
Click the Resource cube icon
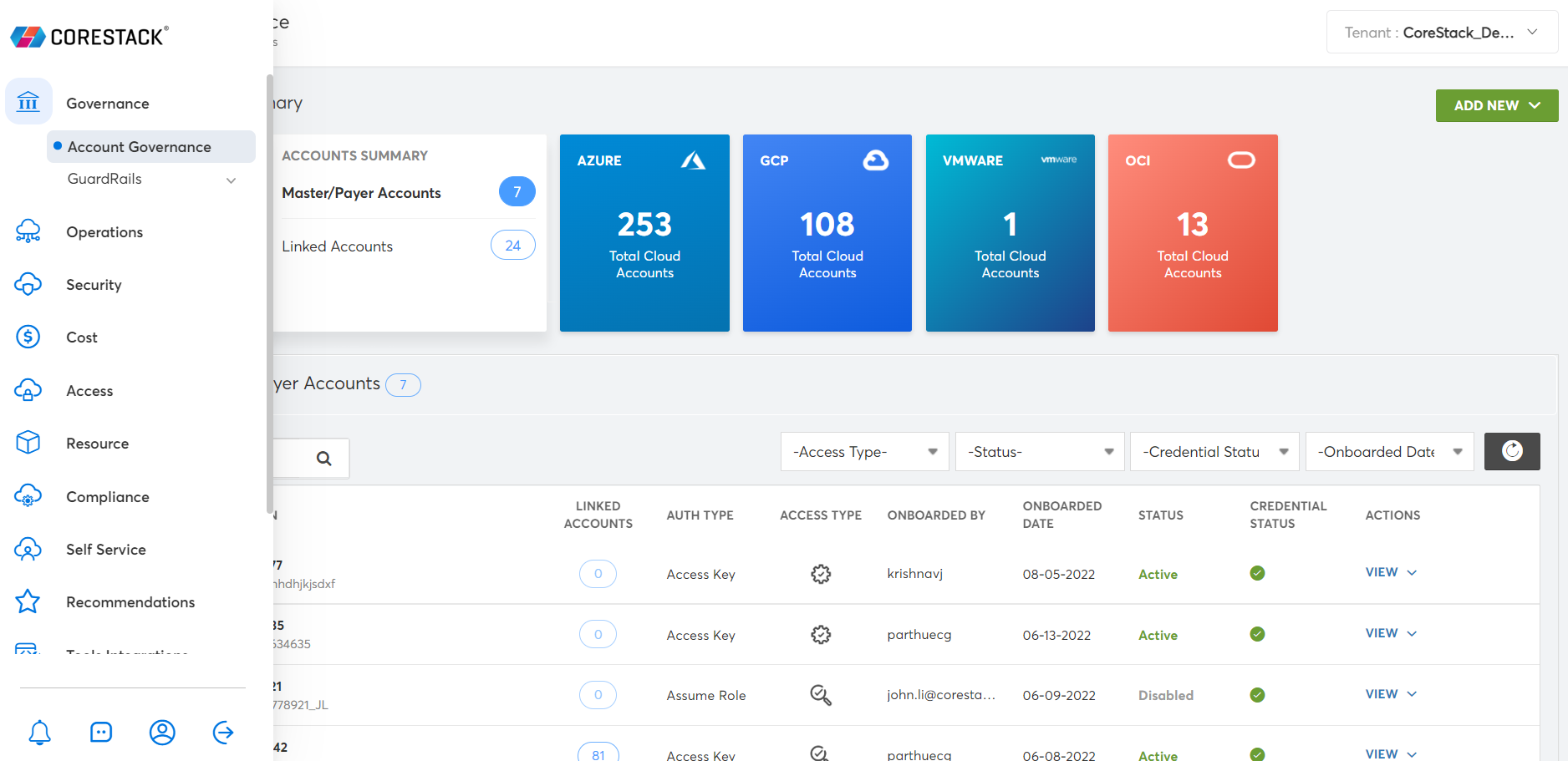tap(28, 443)
